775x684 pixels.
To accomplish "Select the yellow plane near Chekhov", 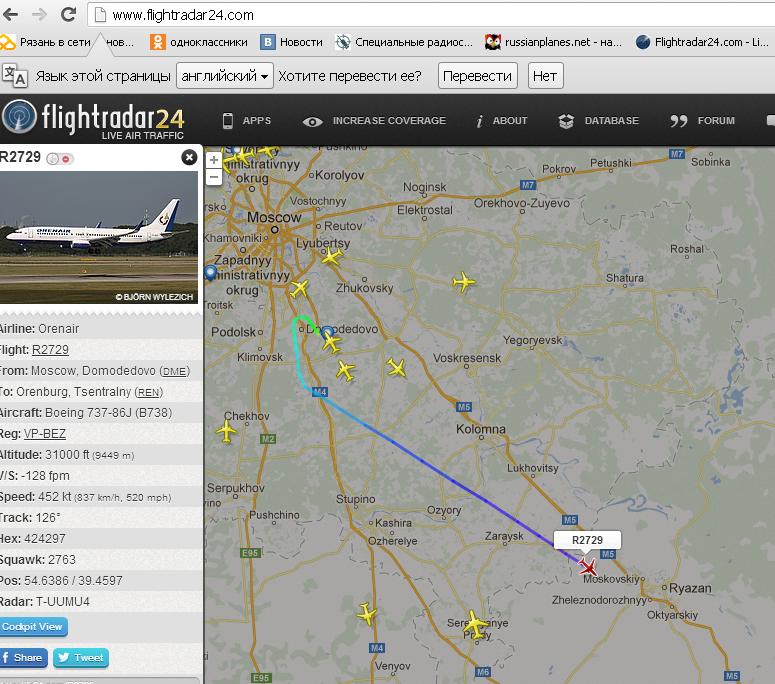I will (226, 431).
